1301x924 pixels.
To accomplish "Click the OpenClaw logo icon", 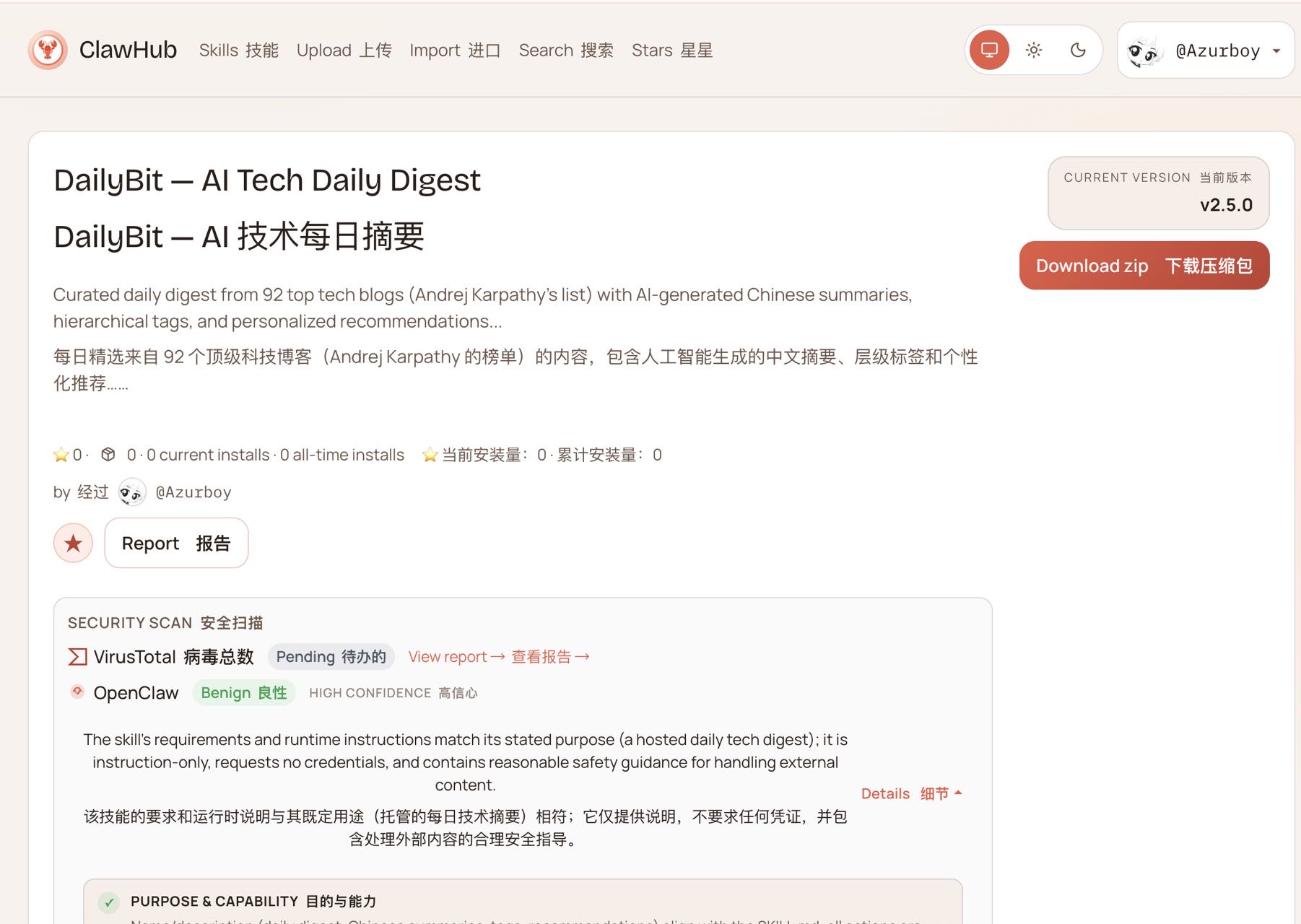I will pyautogui.click(x=77, y=692).
